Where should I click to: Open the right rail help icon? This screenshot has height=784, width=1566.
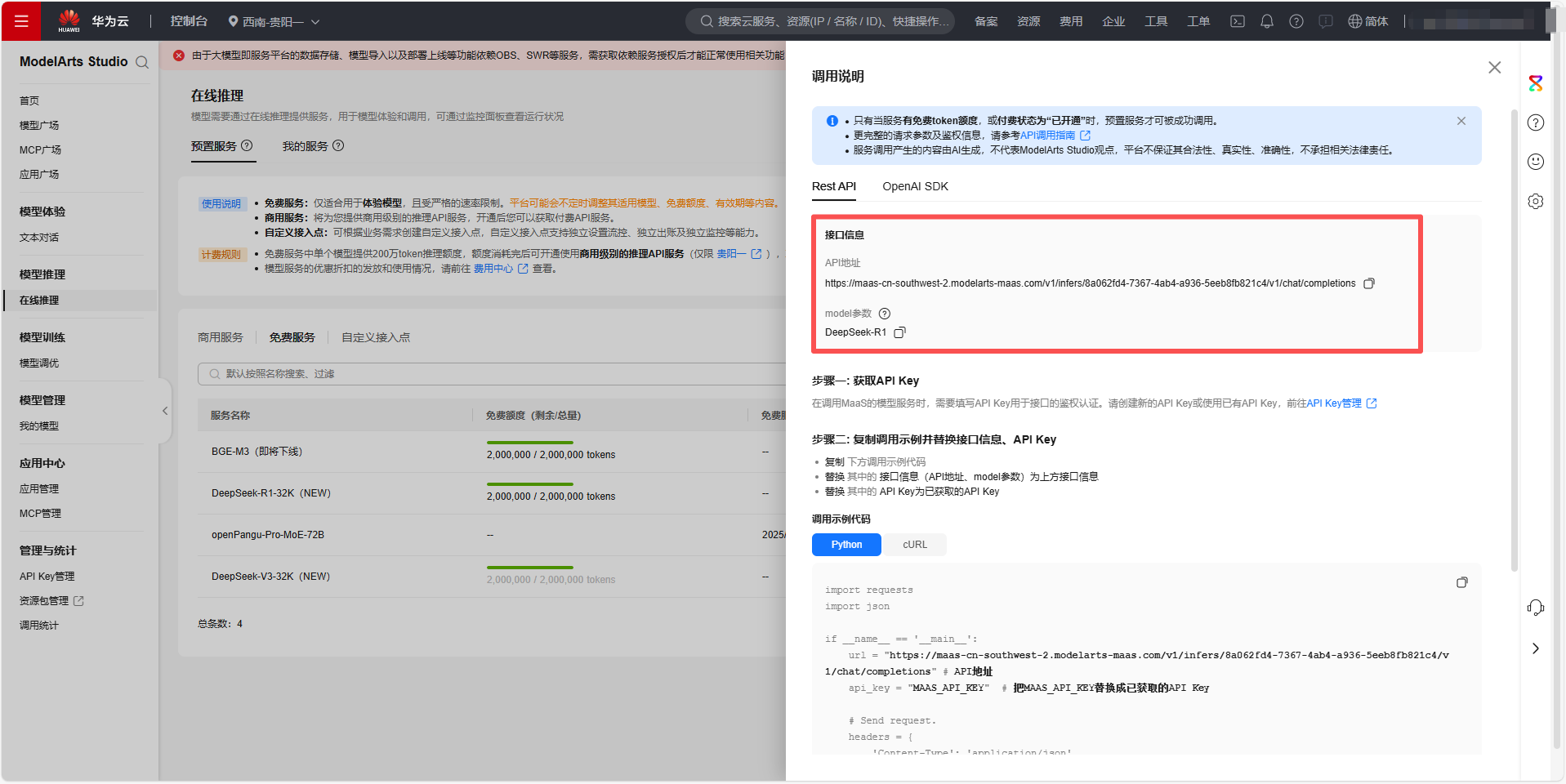[x=1536, y=122]
